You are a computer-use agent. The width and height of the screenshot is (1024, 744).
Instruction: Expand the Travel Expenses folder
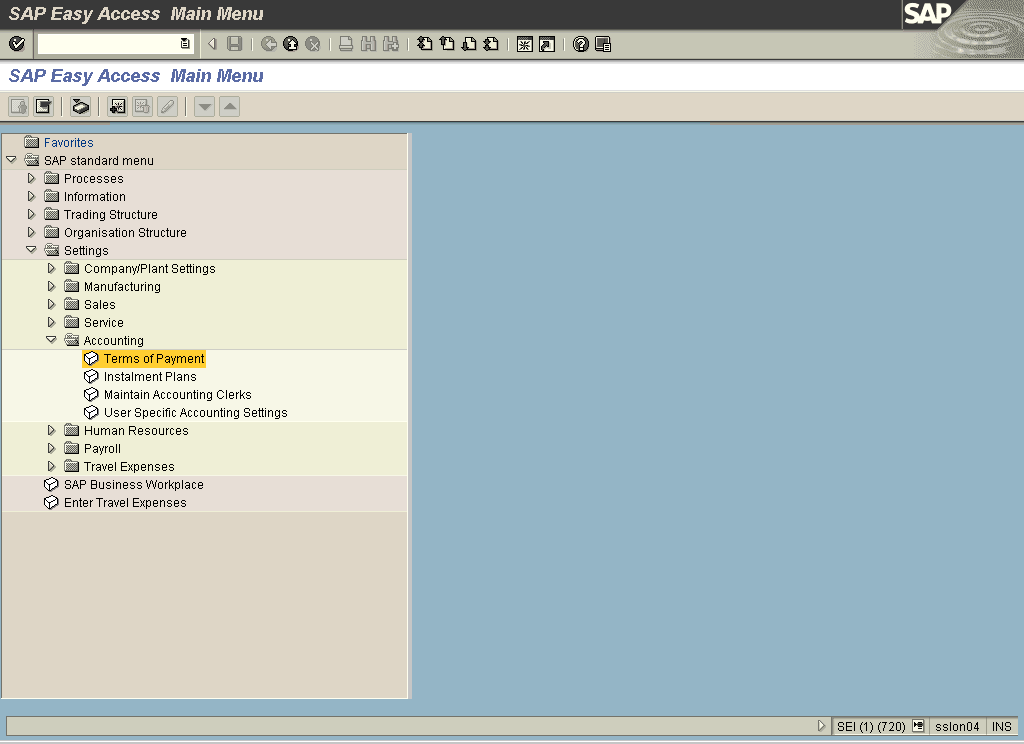[51, 466]
